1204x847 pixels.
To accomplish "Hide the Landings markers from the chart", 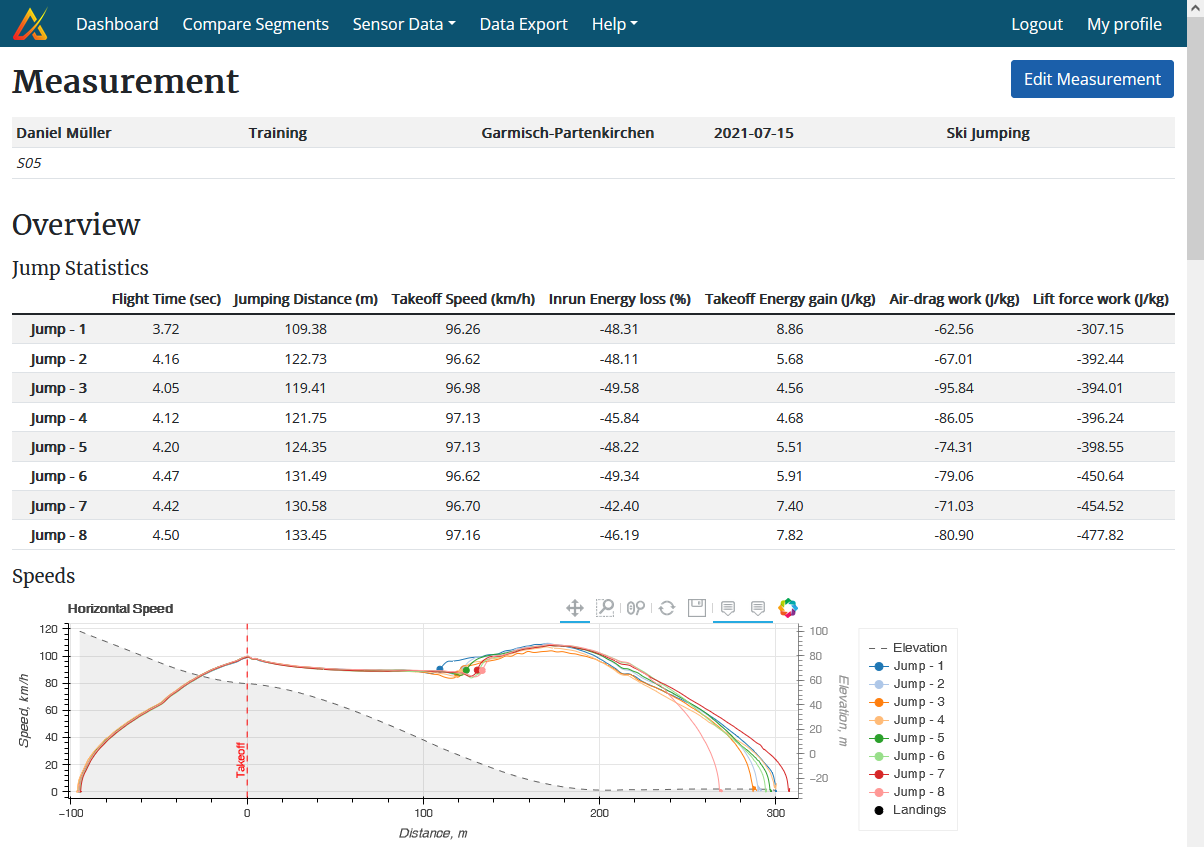I will (918, 810).
